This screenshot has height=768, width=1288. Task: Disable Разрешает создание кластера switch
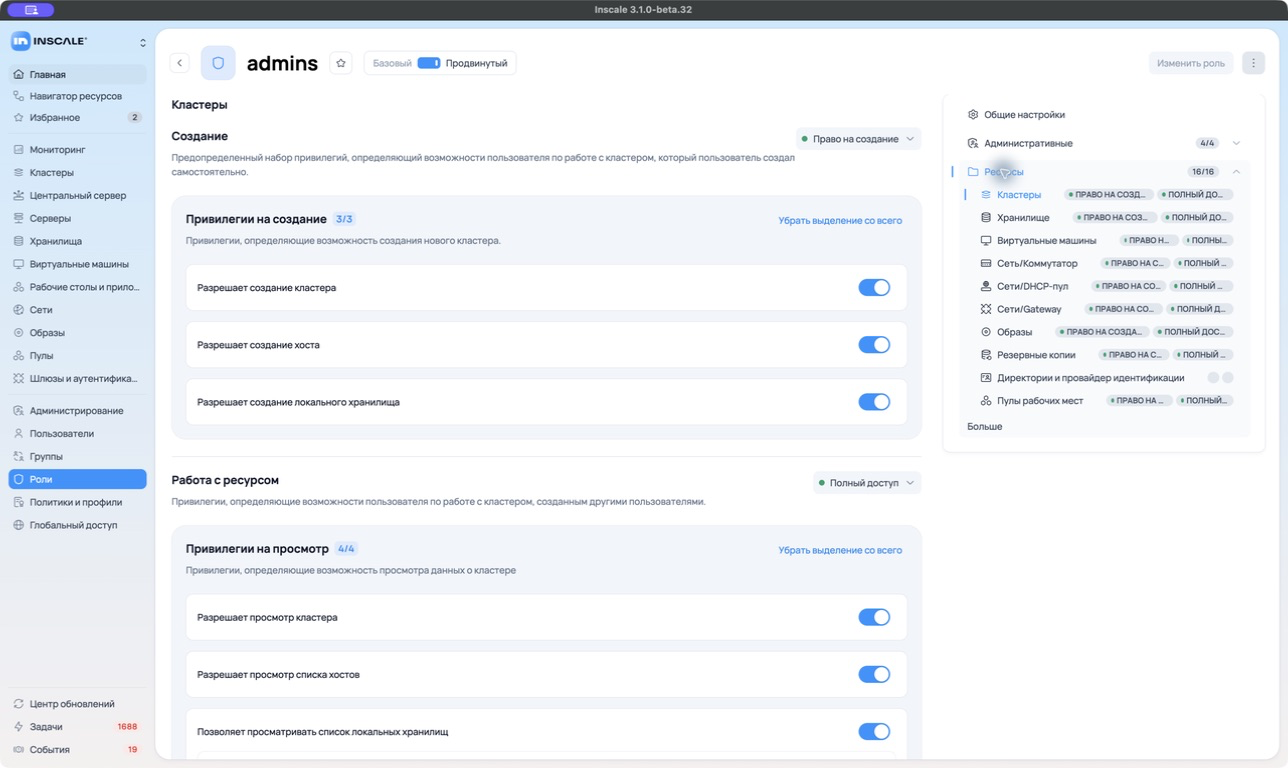(874, 288)
